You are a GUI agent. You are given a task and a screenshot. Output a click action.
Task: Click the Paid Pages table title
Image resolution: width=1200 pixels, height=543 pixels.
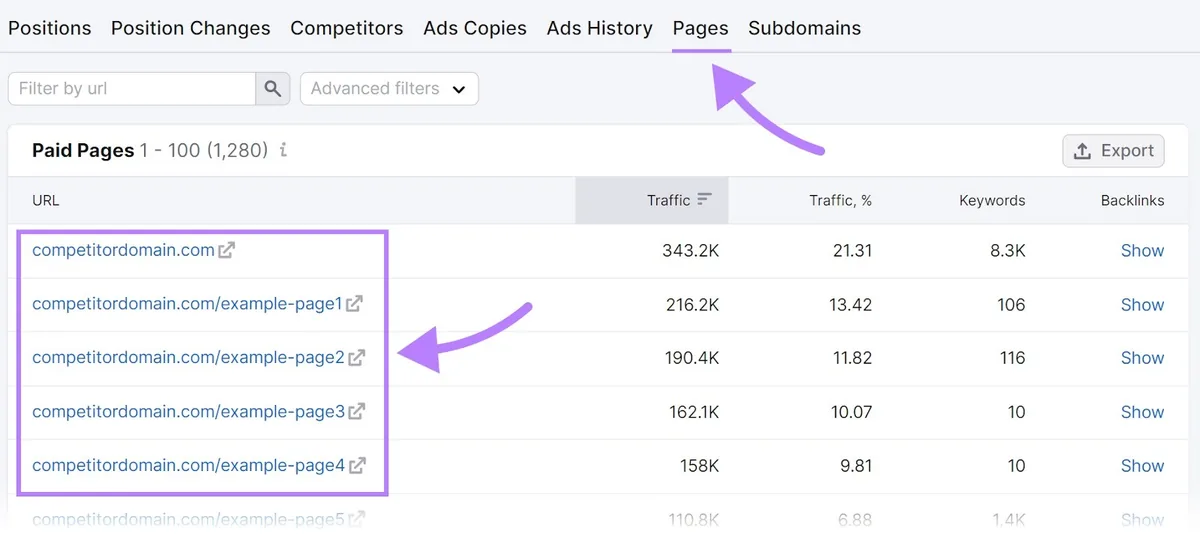83,151
